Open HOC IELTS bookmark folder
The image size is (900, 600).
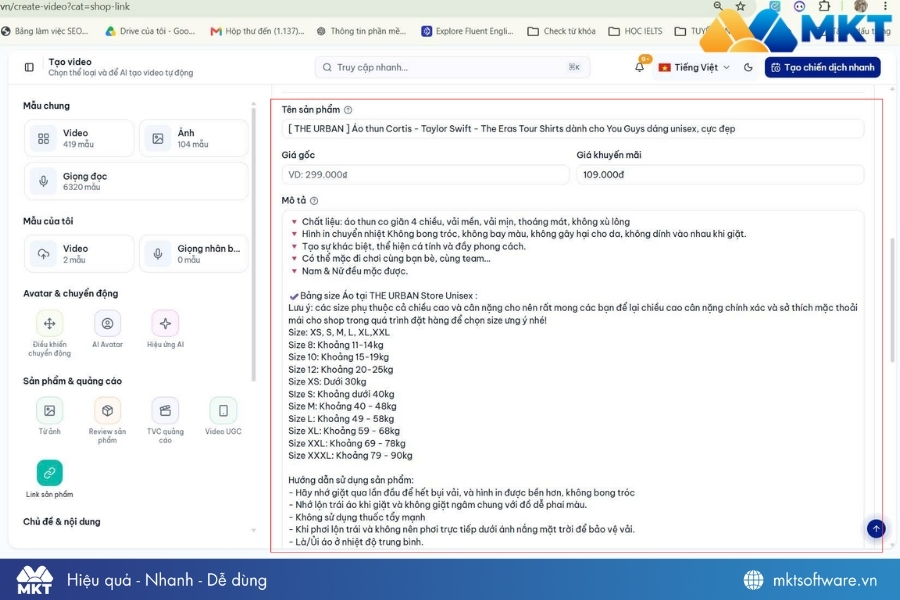[x=635, y=31]
